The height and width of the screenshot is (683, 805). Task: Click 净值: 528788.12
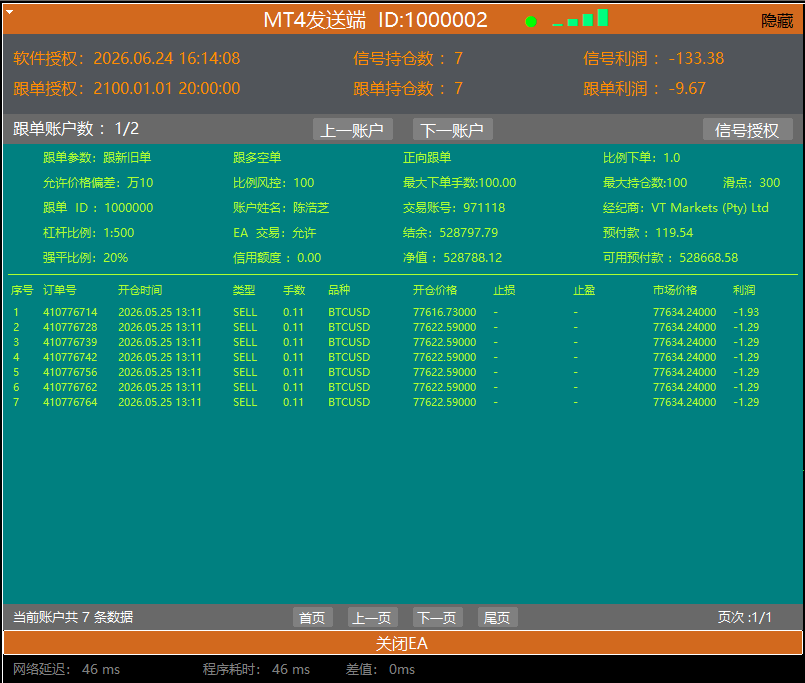click(453, 258)
